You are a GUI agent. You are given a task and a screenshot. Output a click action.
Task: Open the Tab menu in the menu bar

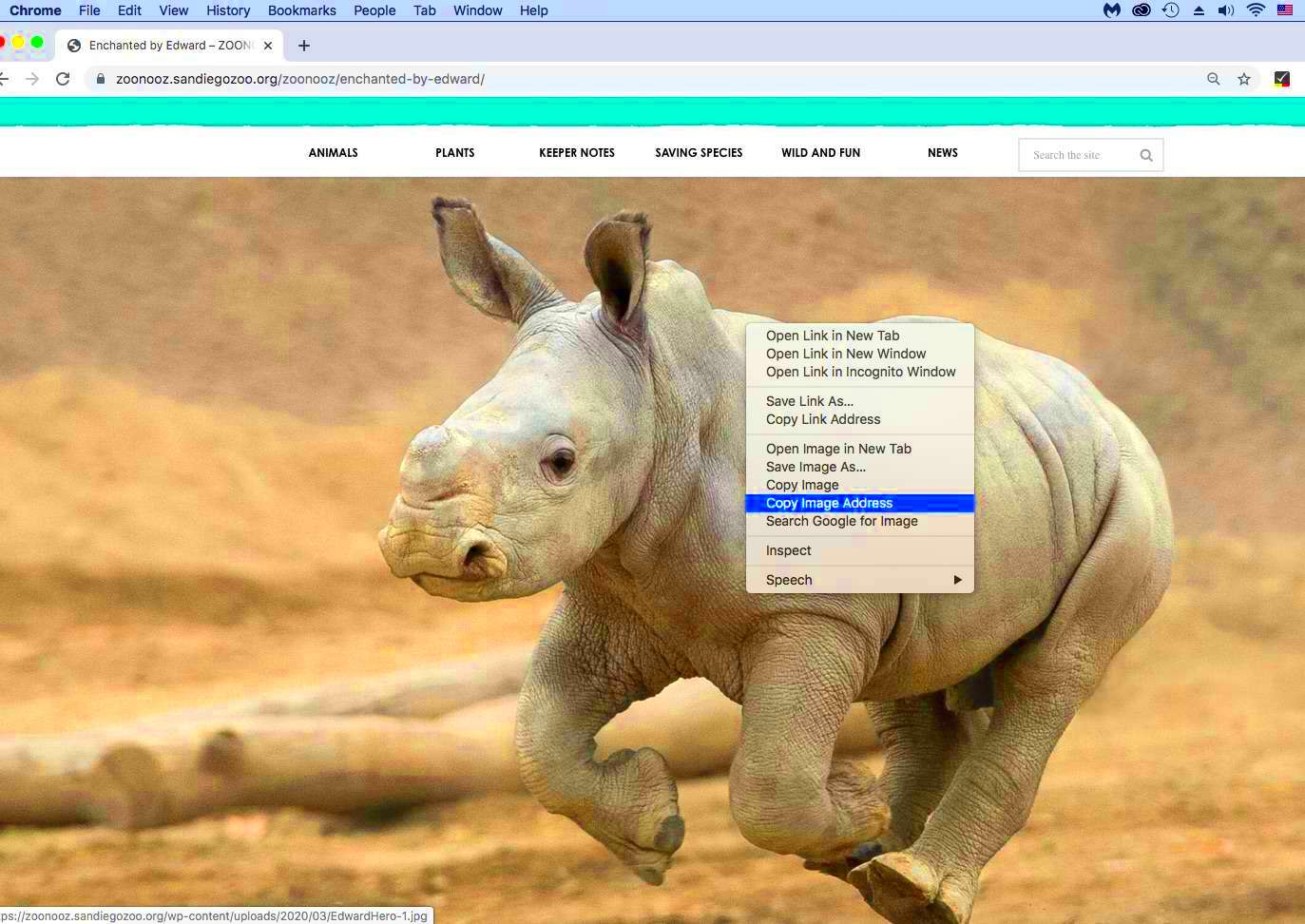tap(425, 10)
